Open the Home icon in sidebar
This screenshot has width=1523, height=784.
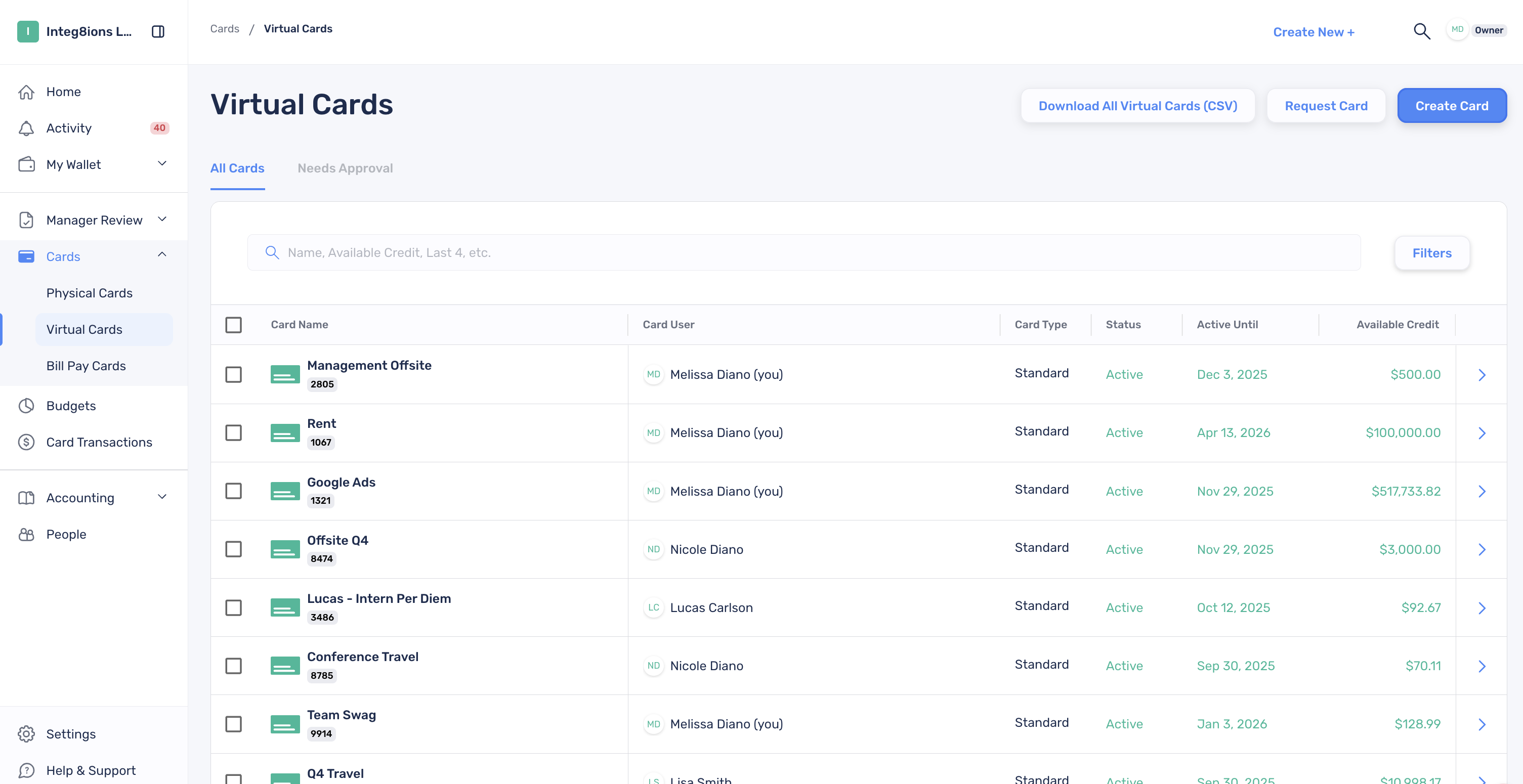coord(26,92)
